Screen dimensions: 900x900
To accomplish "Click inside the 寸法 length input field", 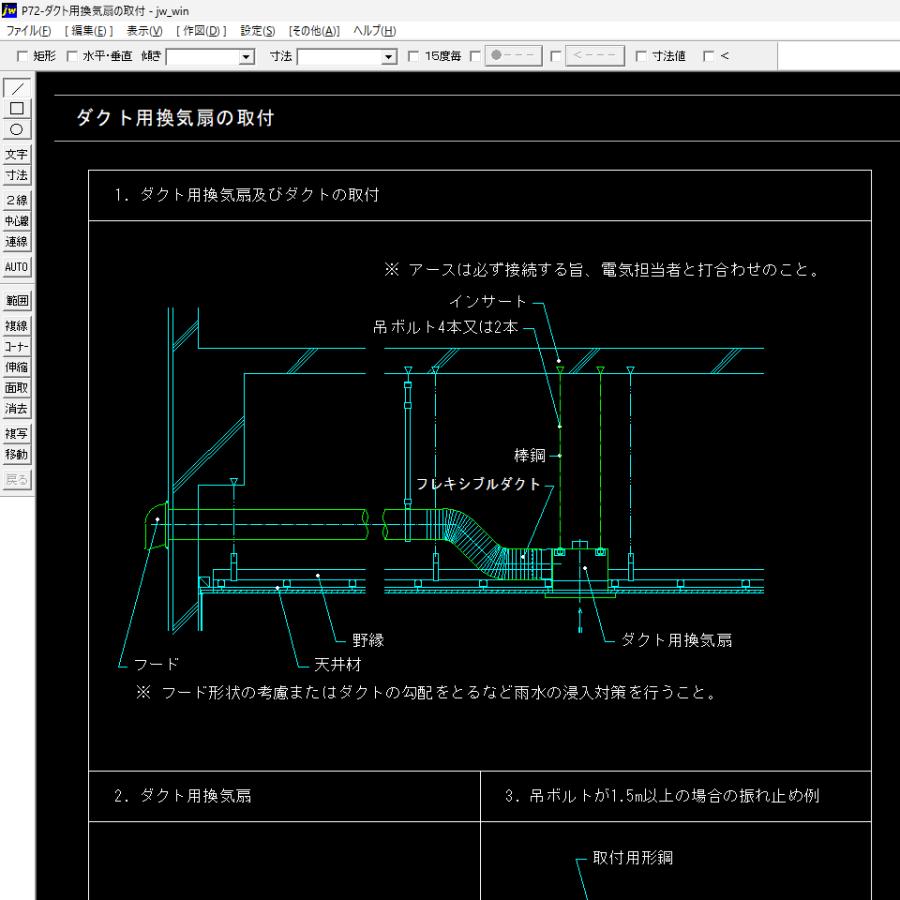I will click(340, 57).
